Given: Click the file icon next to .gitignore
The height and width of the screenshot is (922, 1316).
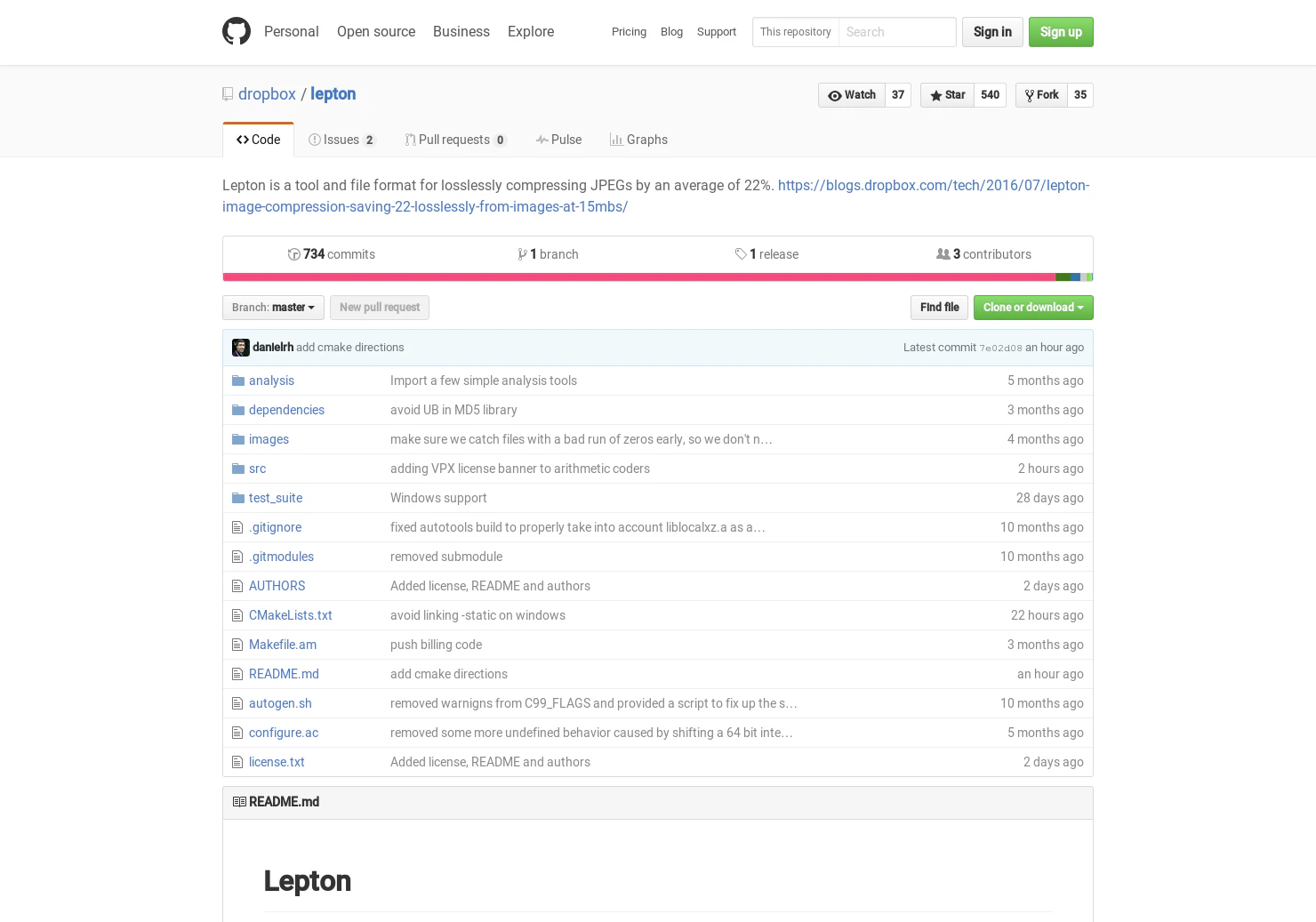Looking at the screenshot, I should coord(237,527).
